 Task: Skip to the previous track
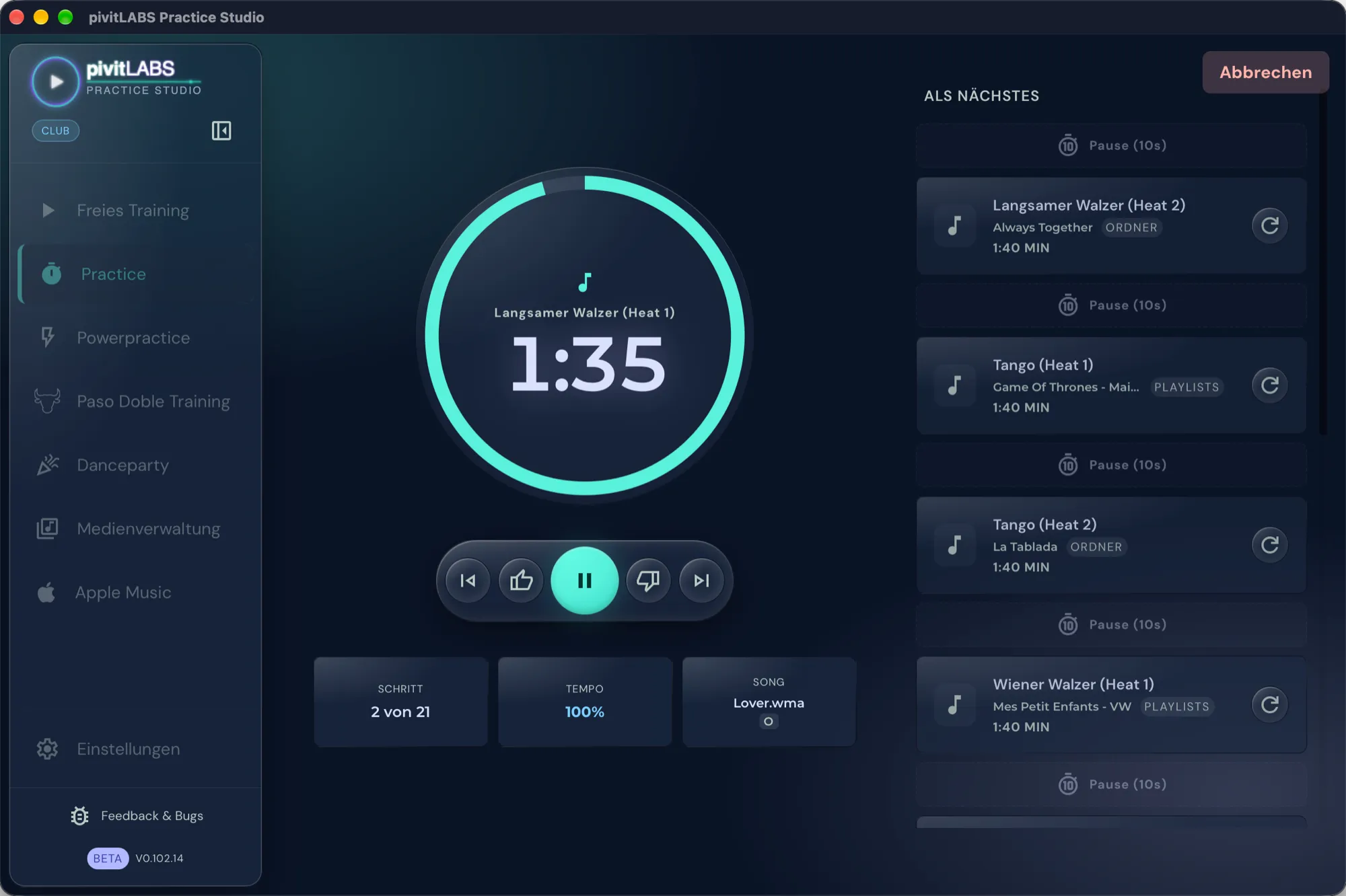pyautogui.click(x=468, y=581)
